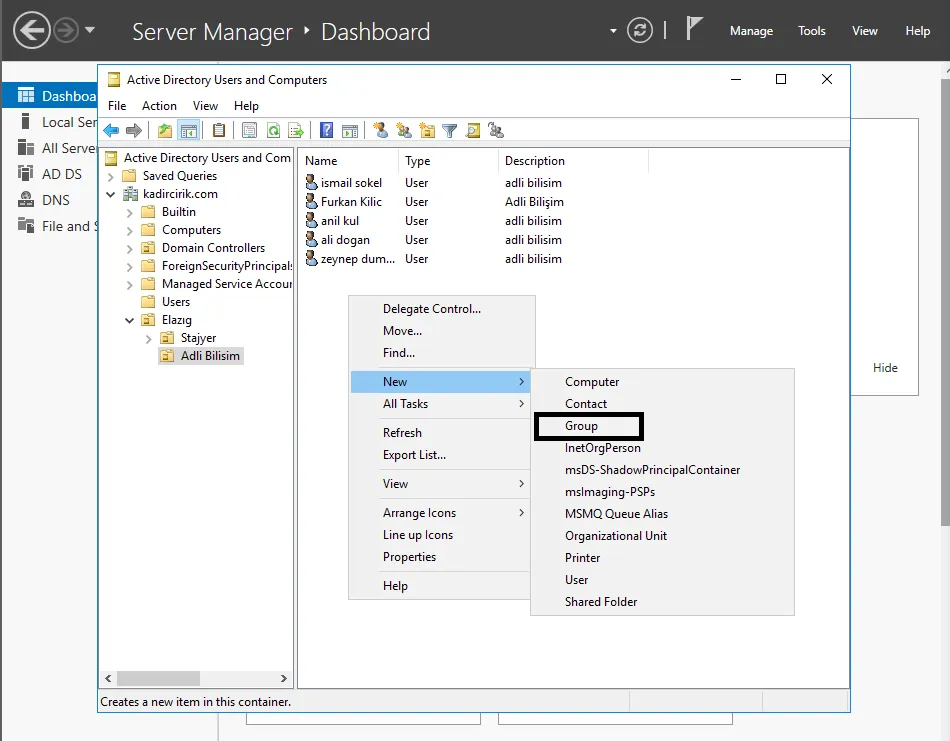The height and width of the screenshot is (741, 950).
Task: Click Find objects magnifier icon
Action: 473,130
